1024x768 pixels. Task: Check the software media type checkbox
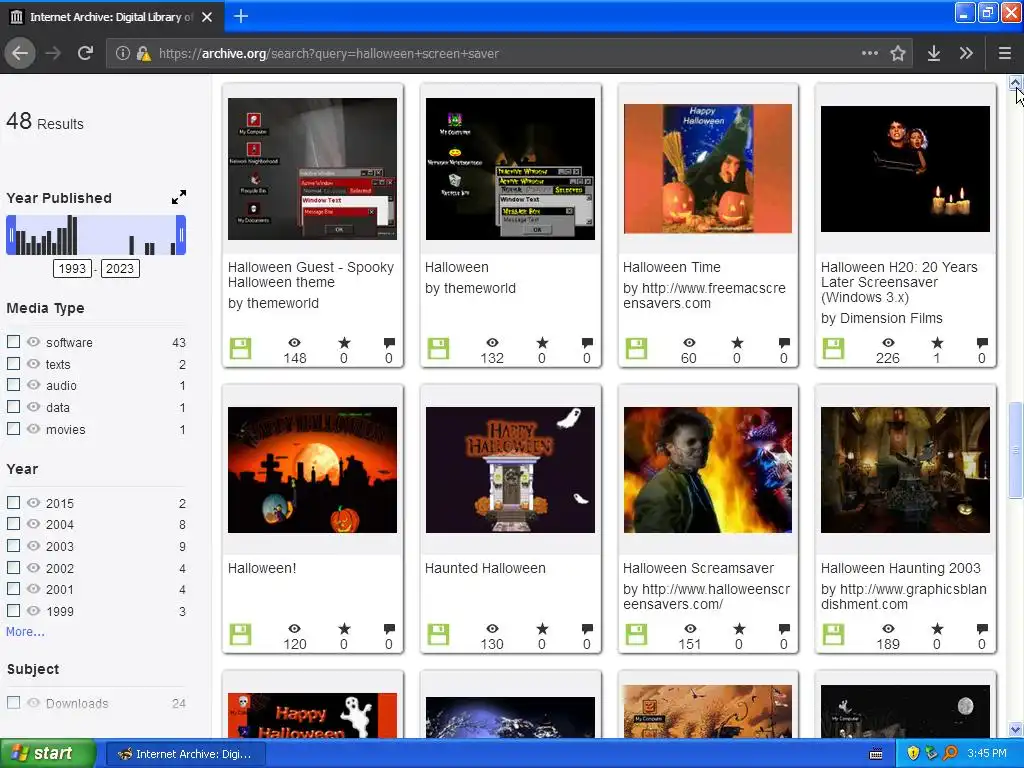point(13,342)
